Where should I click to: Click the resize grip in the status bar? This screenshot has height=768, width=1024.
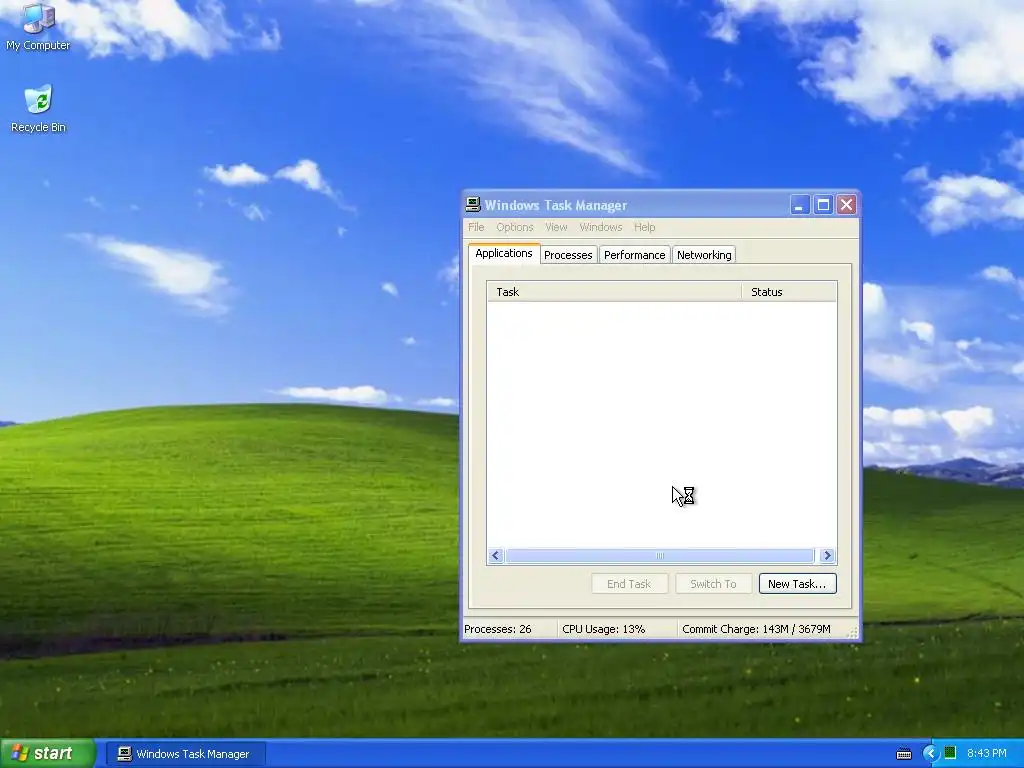pyautogui.click(x=852, y=632)
